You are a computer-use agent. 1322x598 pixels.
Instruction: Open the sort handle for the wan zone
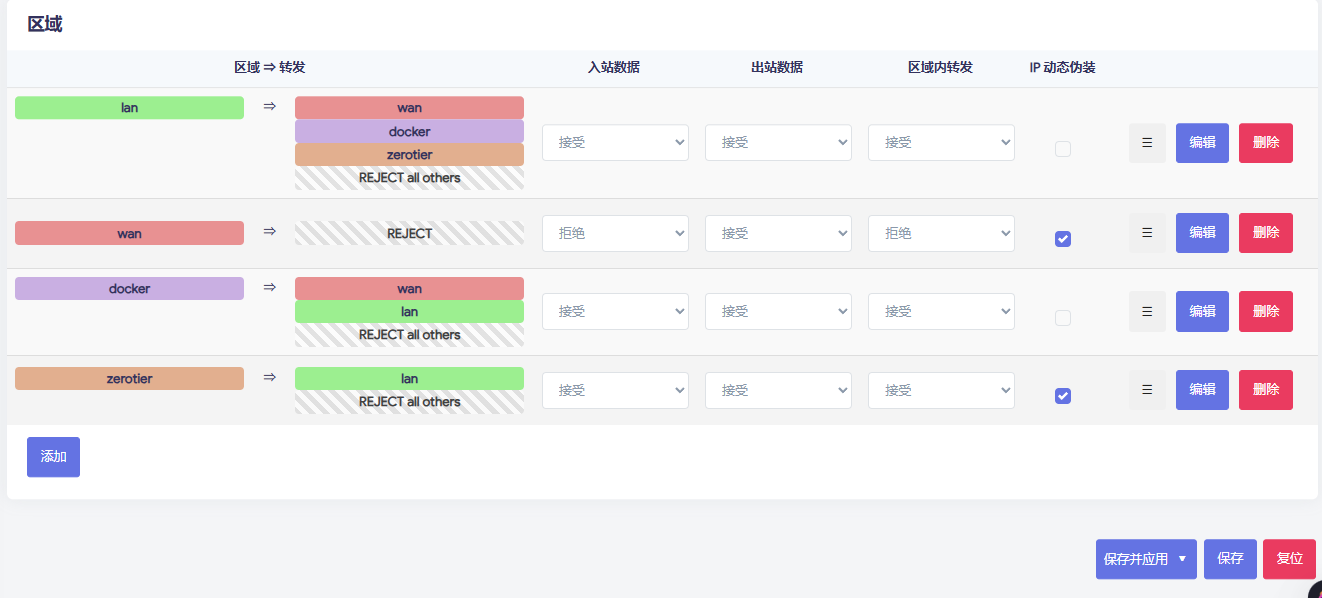point(1147,232)
